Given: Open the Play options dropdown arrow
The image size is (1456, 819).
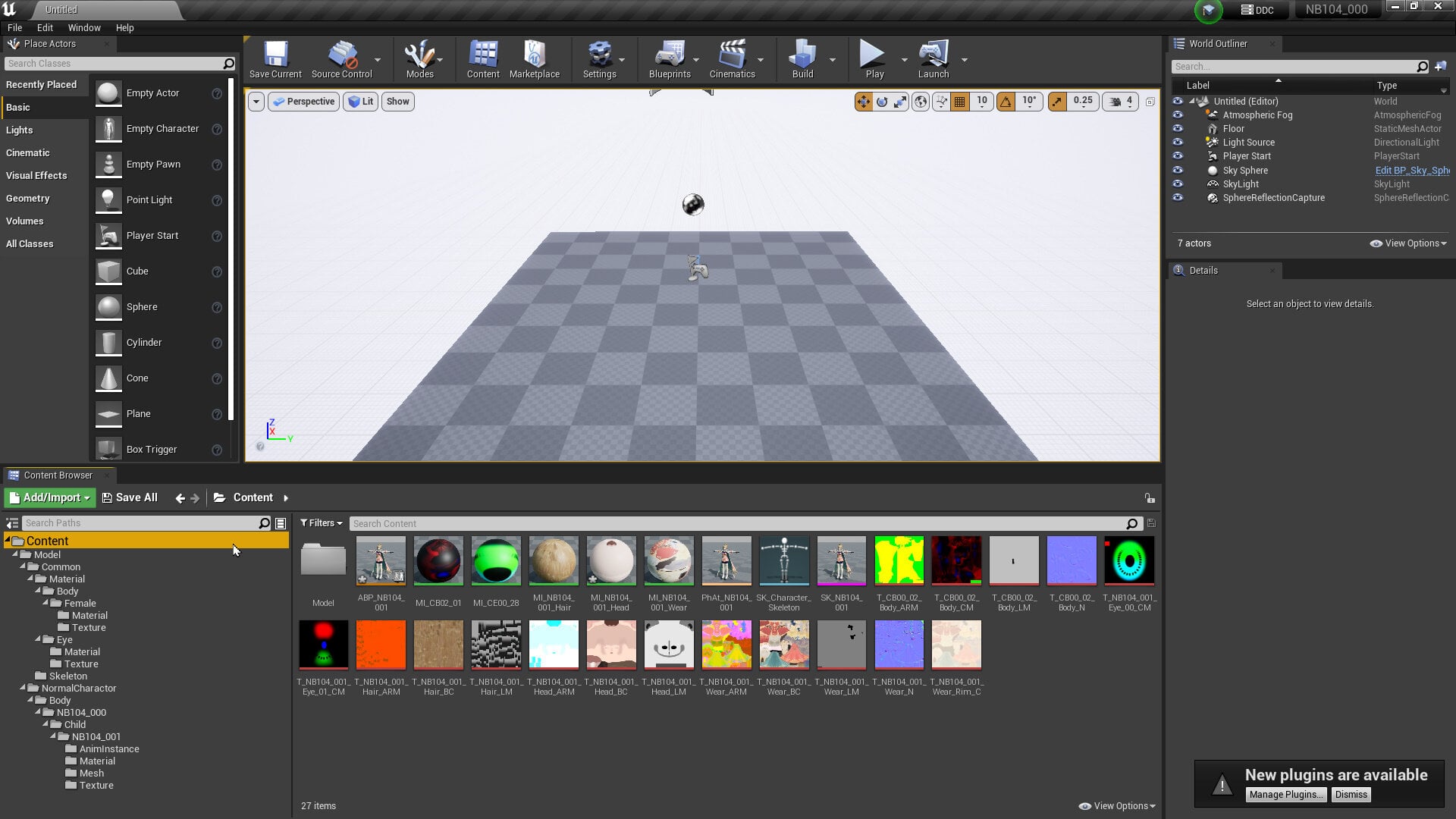Looking at the screenshot, I should click(x=904, y=60).
